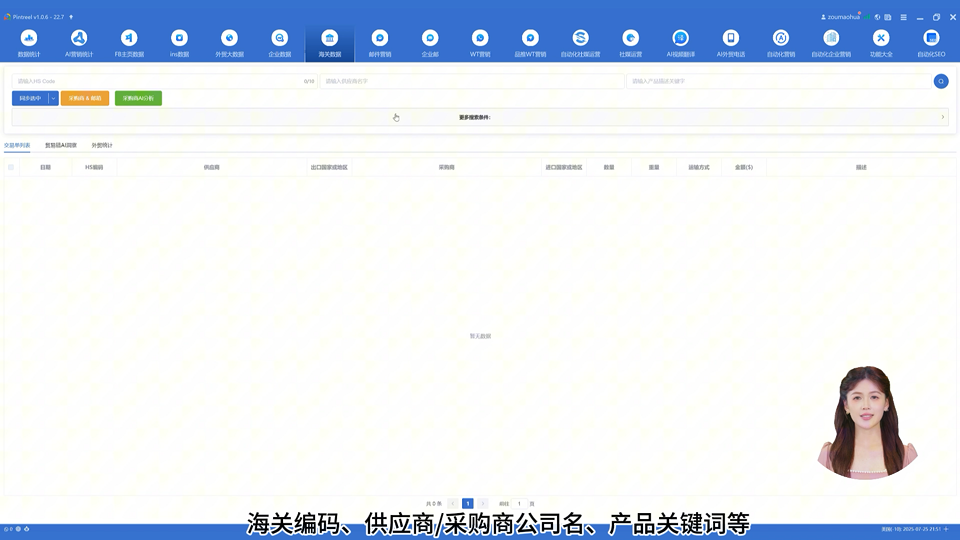Expand the 更多搜索条件 panel chevron
The width and height of the screenshot is (960, 540).
[942, 117]
